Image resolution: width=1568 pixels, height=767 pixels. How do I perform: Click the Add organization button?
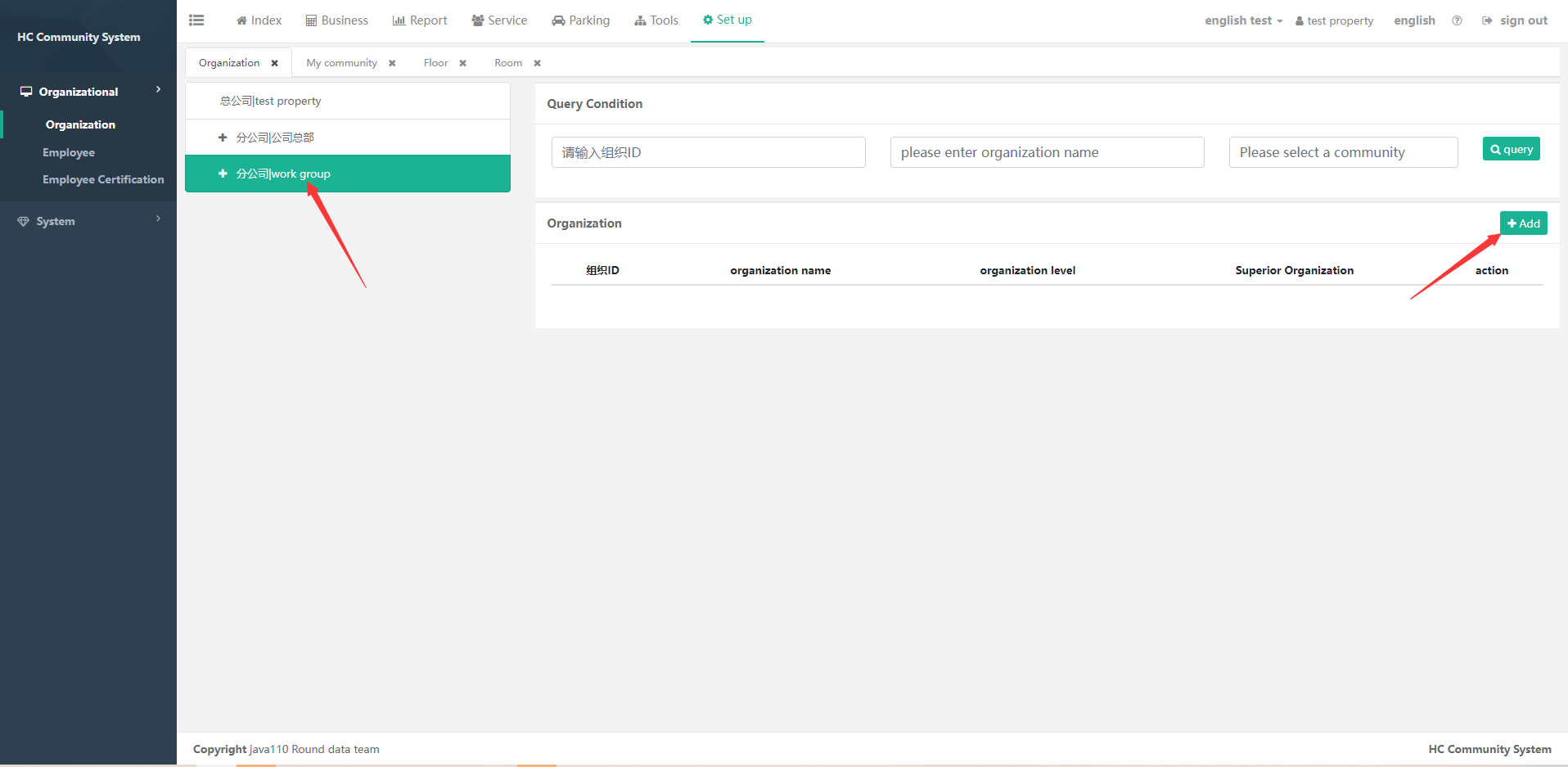coord(1523,223)
